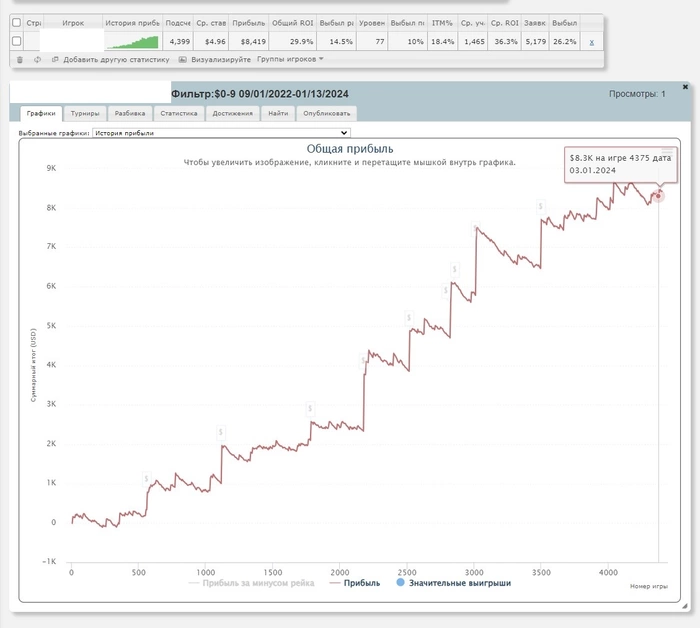Toggle Прибыль за минусом рейка series in legend
The height and width of the screenshot is (628, 700).
pyautogui.click(x=252, y=583)
